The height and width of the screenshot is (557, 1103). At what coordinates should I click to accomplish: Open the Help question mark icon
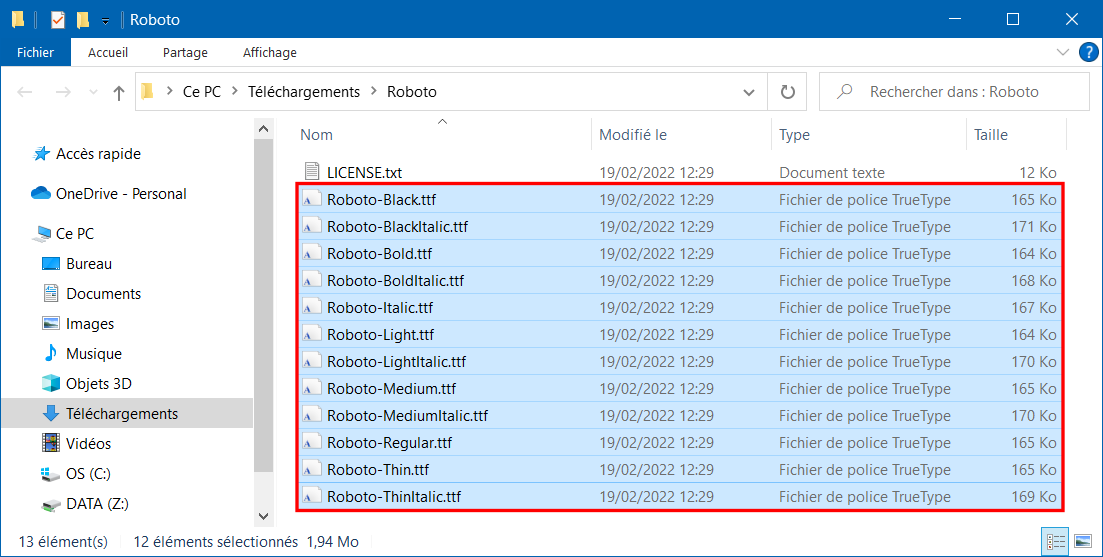point(1088,52)
